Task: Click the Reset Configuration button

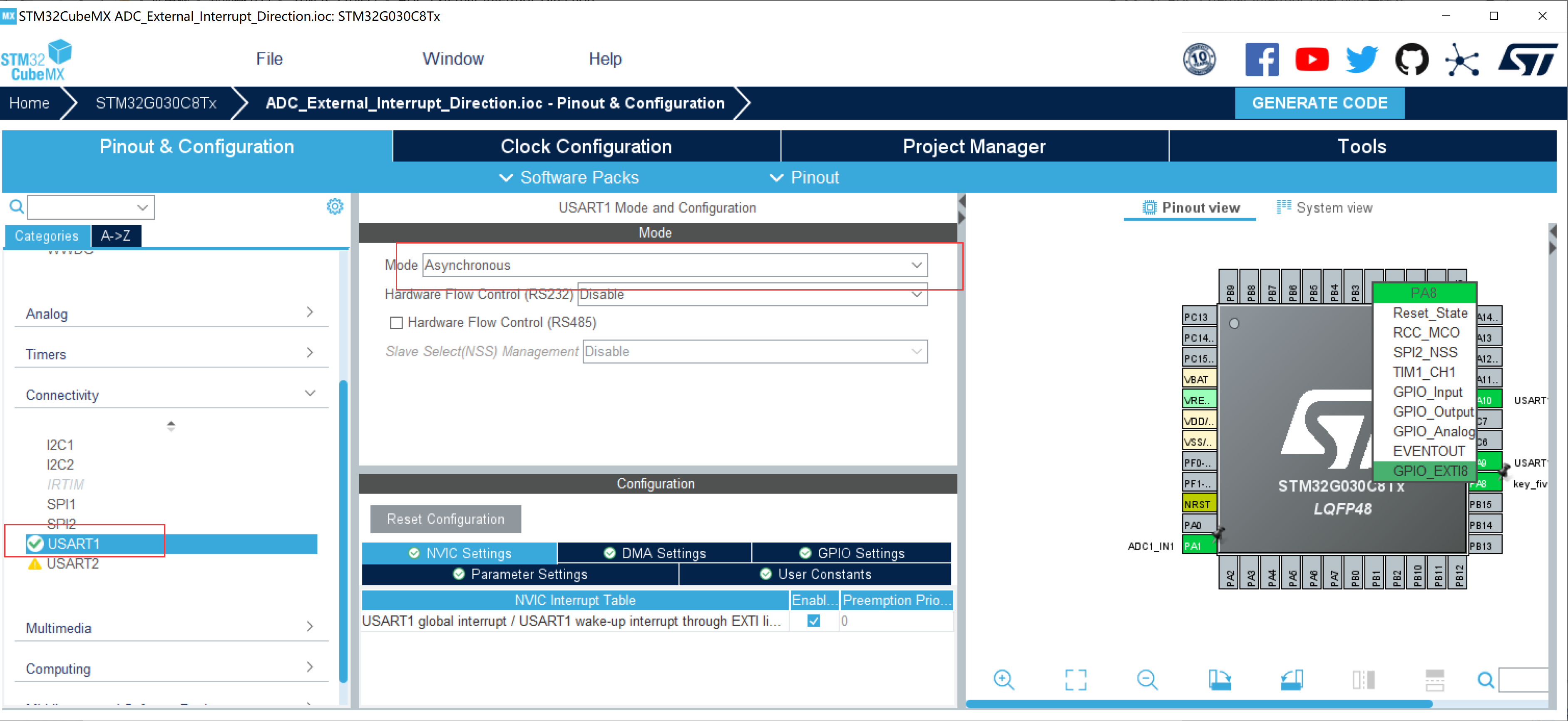Action: 445,519
